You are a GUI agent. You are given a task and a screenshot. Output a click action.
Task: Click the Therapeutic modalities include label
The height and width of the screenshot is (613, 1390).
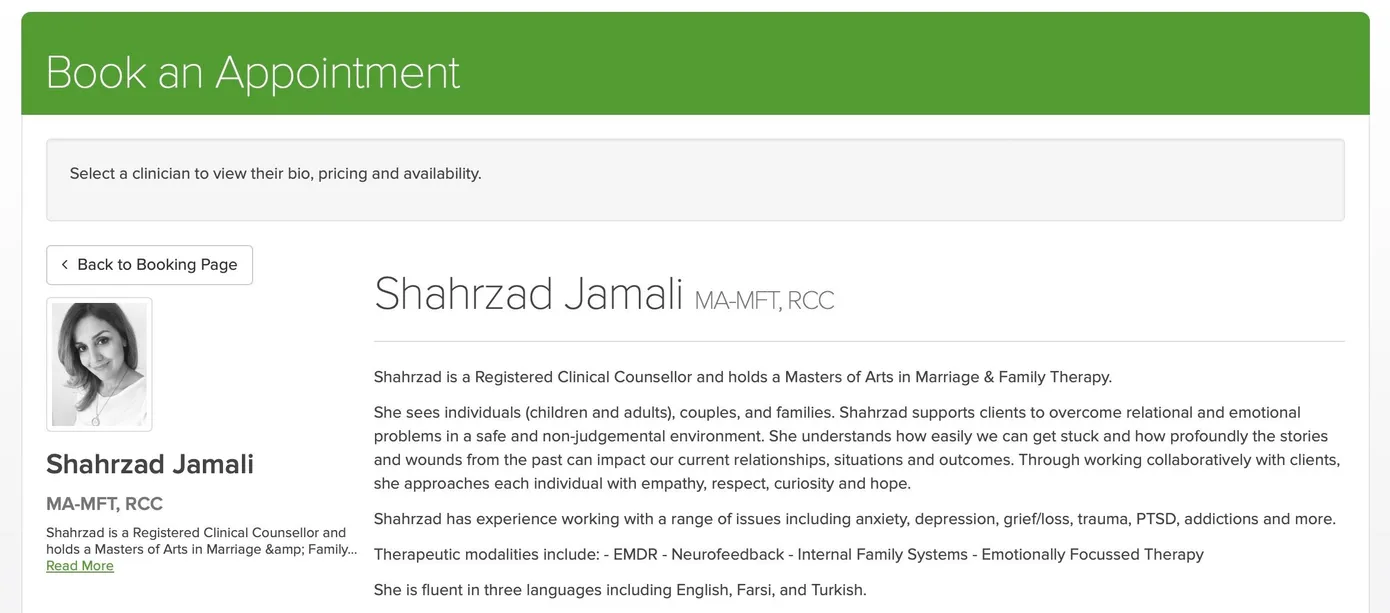[x=486, y=554]
